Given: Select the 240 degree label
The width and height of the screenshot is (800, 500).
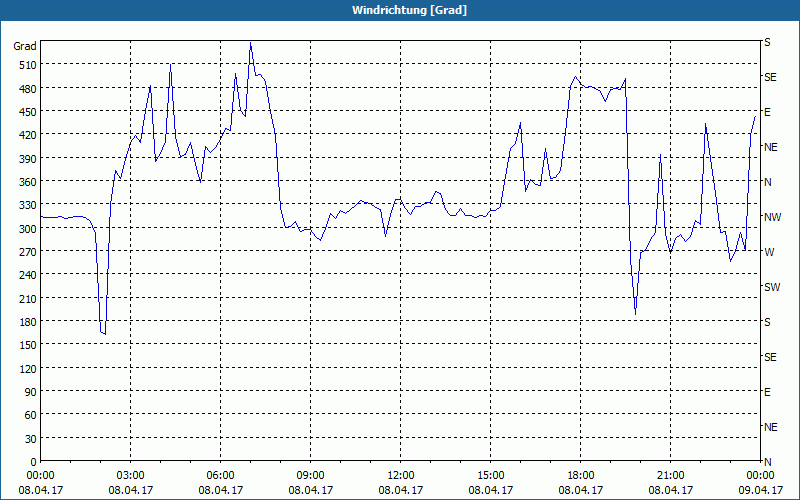Looking at the screenshot, I should (28, 275).
